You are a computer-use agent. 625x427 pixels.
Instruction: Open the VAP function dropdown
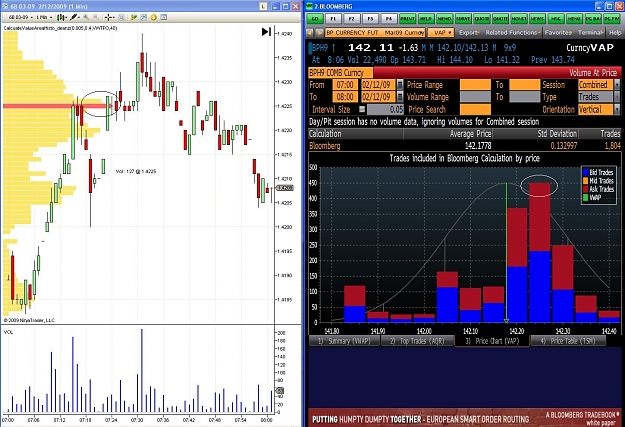click(x=442, y=33)
